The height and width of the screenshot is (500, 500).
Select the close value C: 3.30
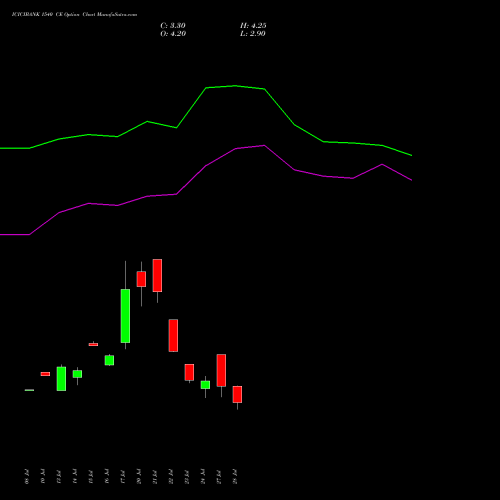173,26
